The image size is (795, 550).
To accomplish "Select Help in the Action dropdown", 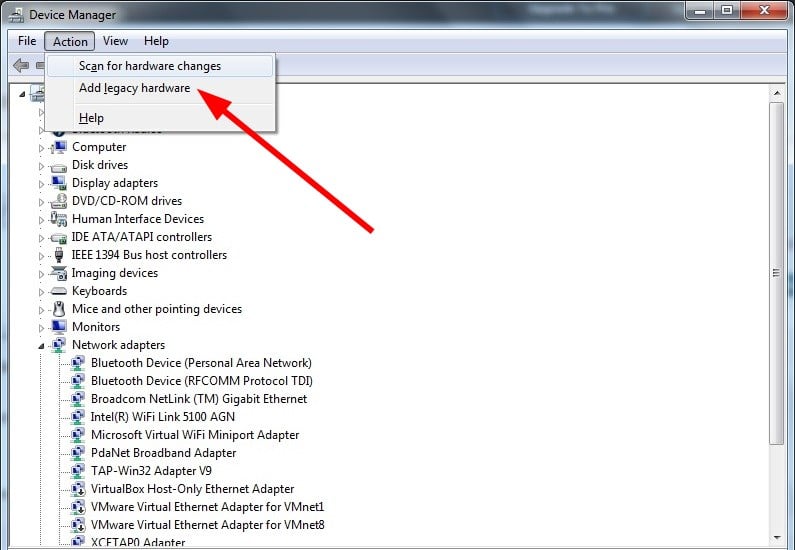I will [x=160, y=118].
